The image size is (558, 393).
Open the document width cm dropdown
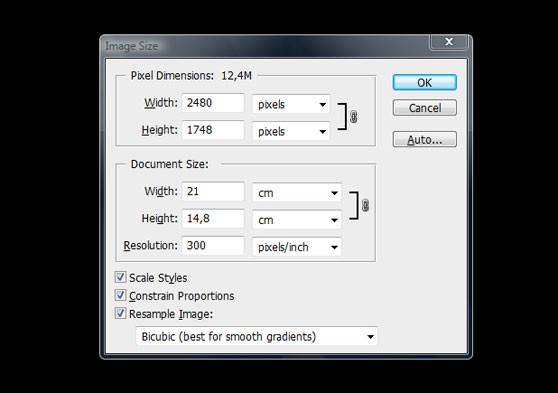[297, 193]
